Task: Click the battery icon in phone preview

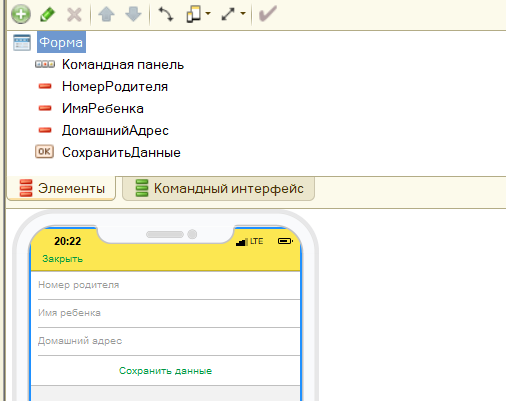Action: (285, 241)
